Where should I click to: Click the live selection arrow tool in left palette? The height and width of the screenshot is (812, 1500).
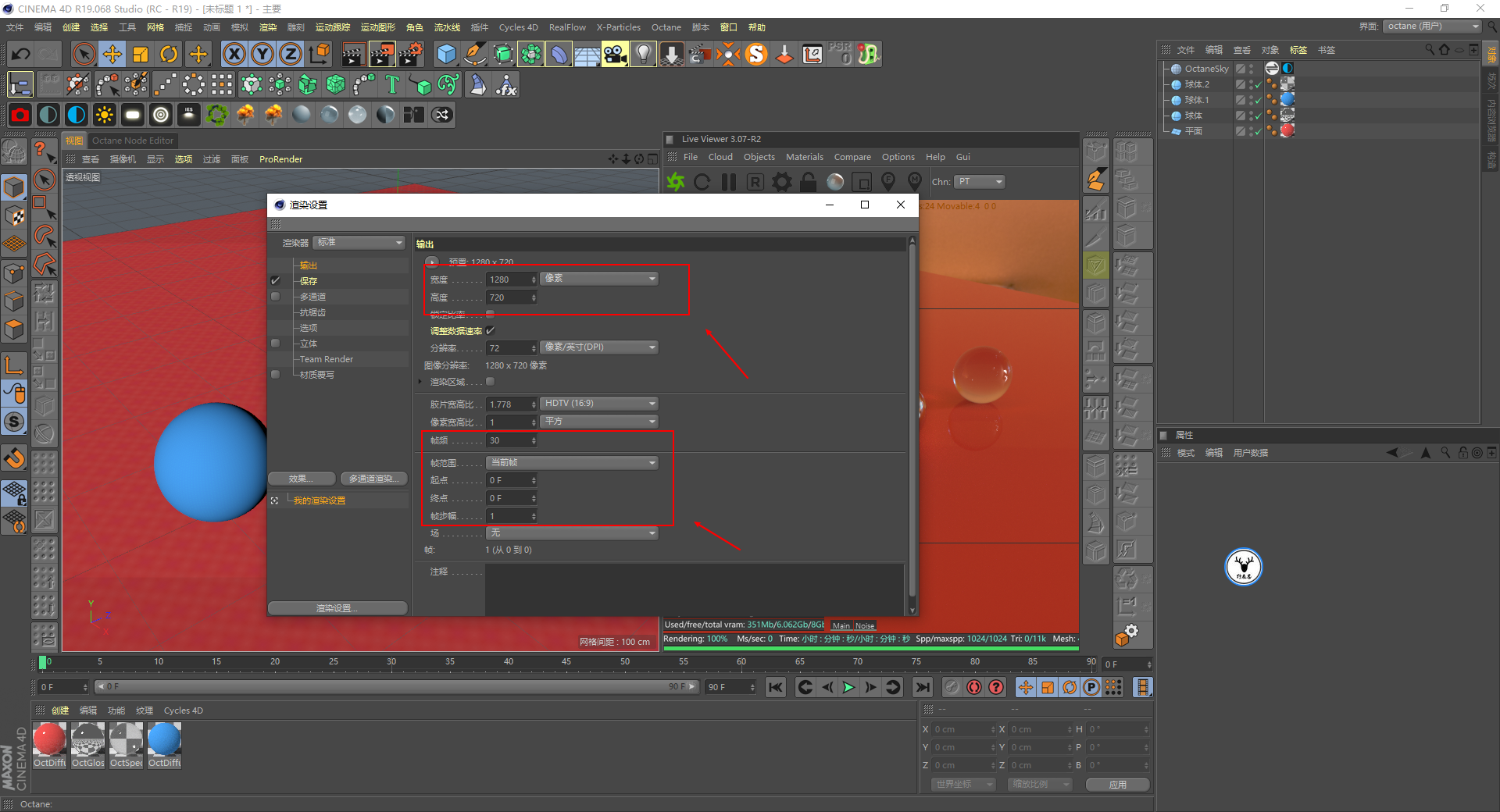coord(45,180)
